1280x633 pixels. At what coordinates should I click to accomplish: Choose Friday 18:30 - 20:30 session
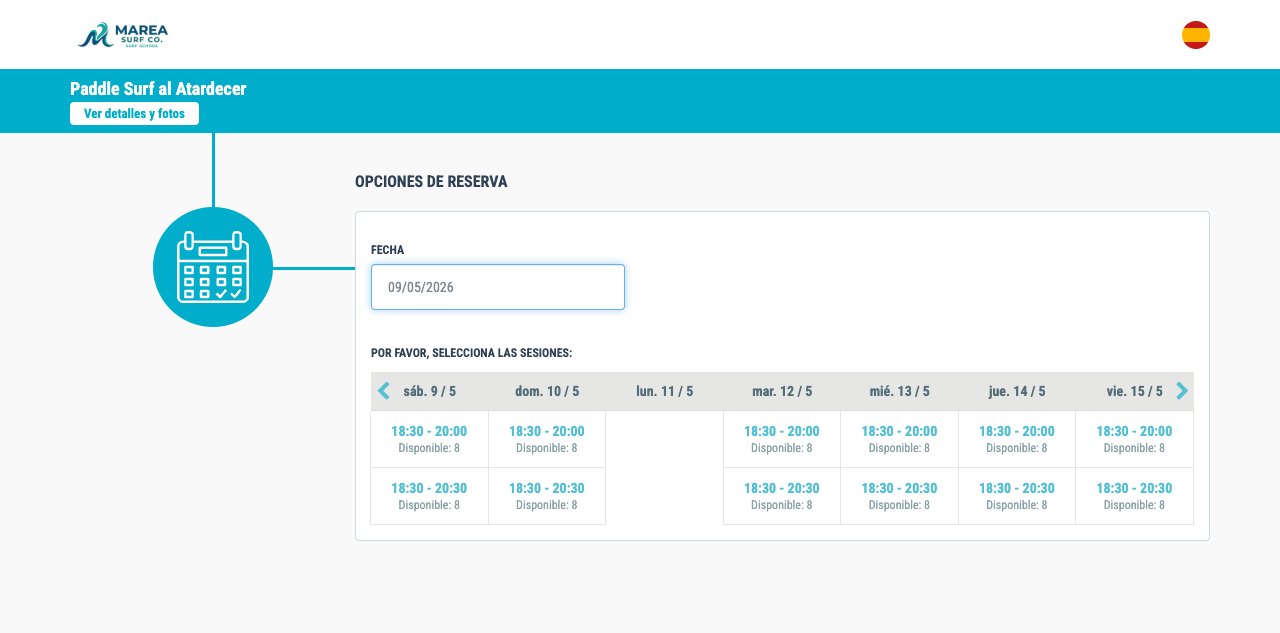coord(1134,496)
